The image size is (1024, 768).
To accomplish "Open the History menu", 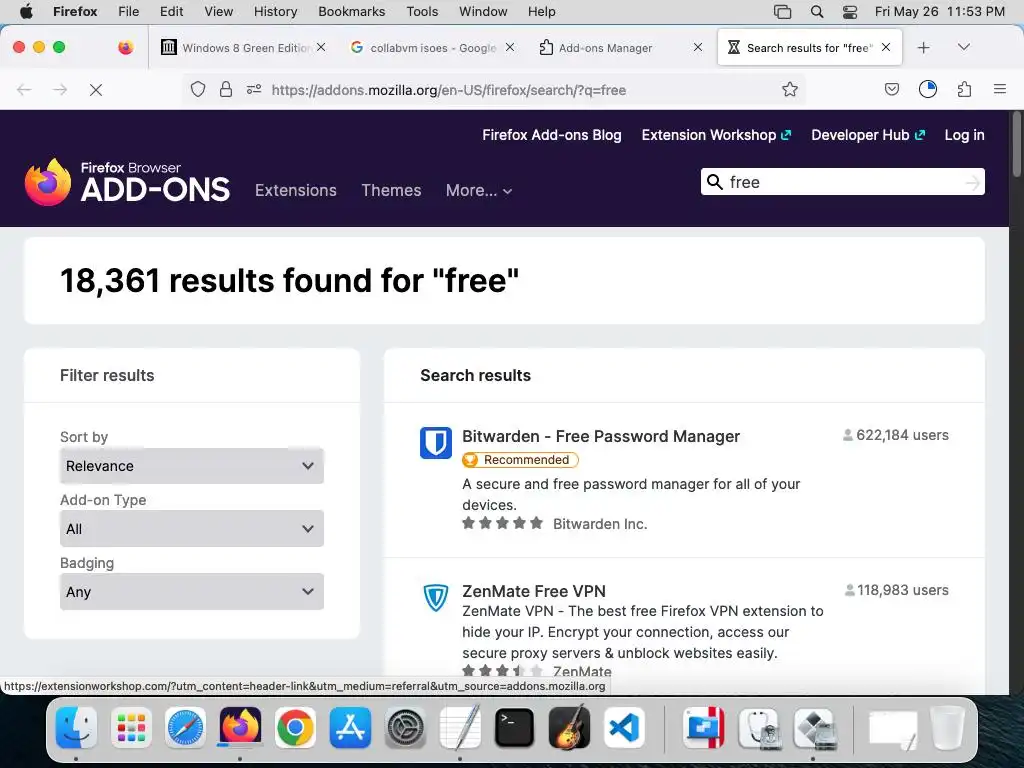I will 275,11.
